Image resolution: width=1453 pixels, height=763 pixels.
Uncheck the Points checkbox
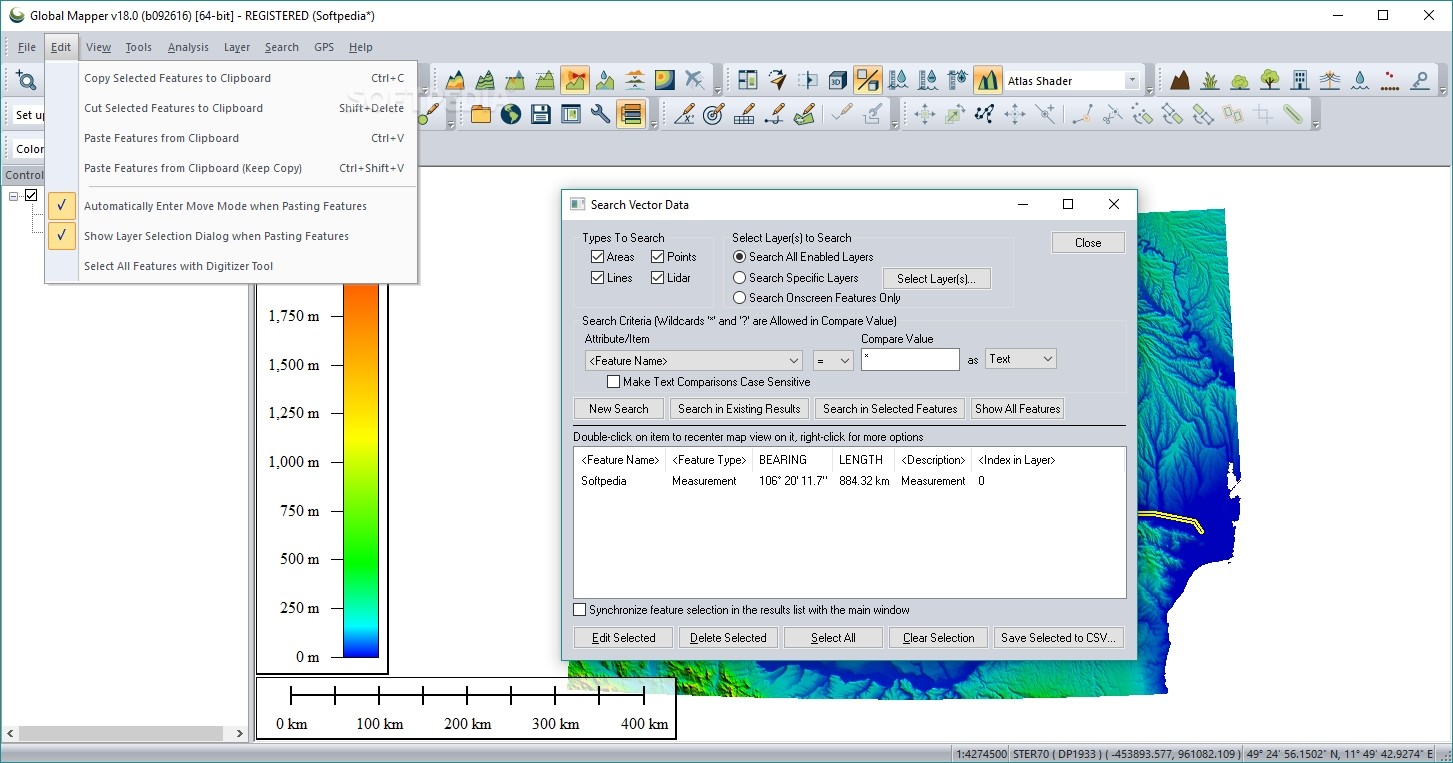pyautogui.click(x=657, y=257)
